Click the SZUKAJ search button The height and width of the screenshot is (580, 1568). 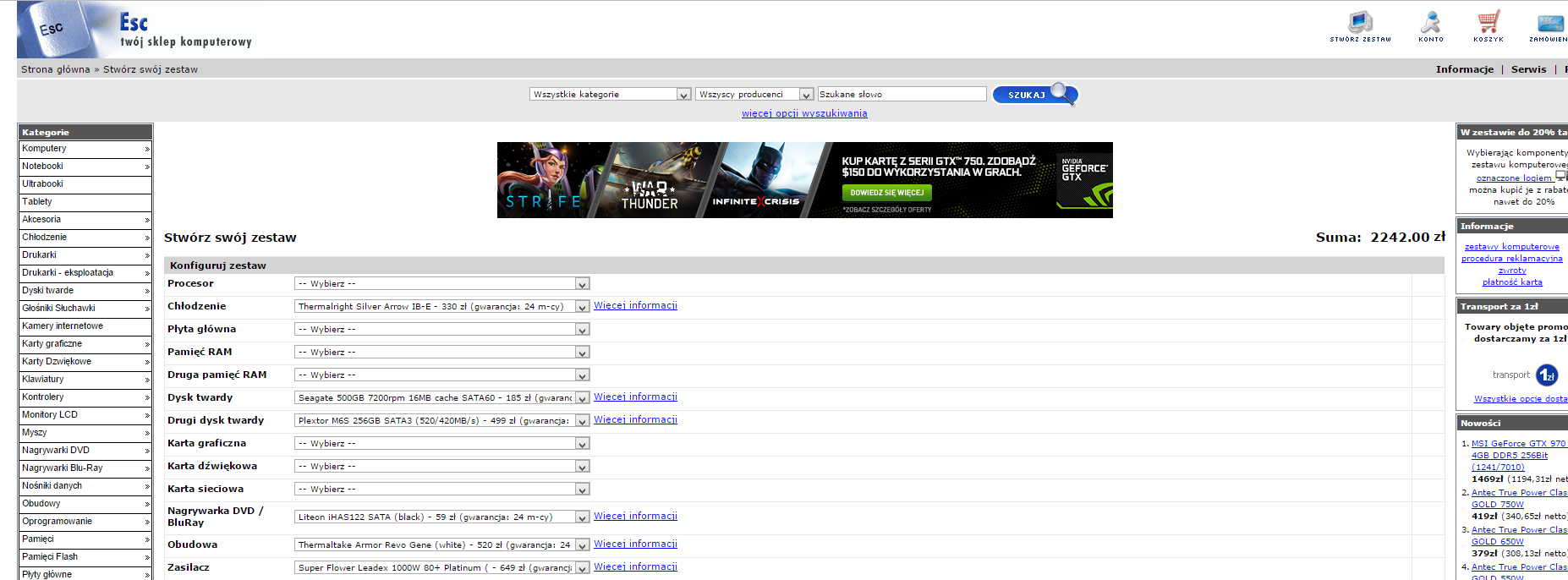click(1035, 95)
